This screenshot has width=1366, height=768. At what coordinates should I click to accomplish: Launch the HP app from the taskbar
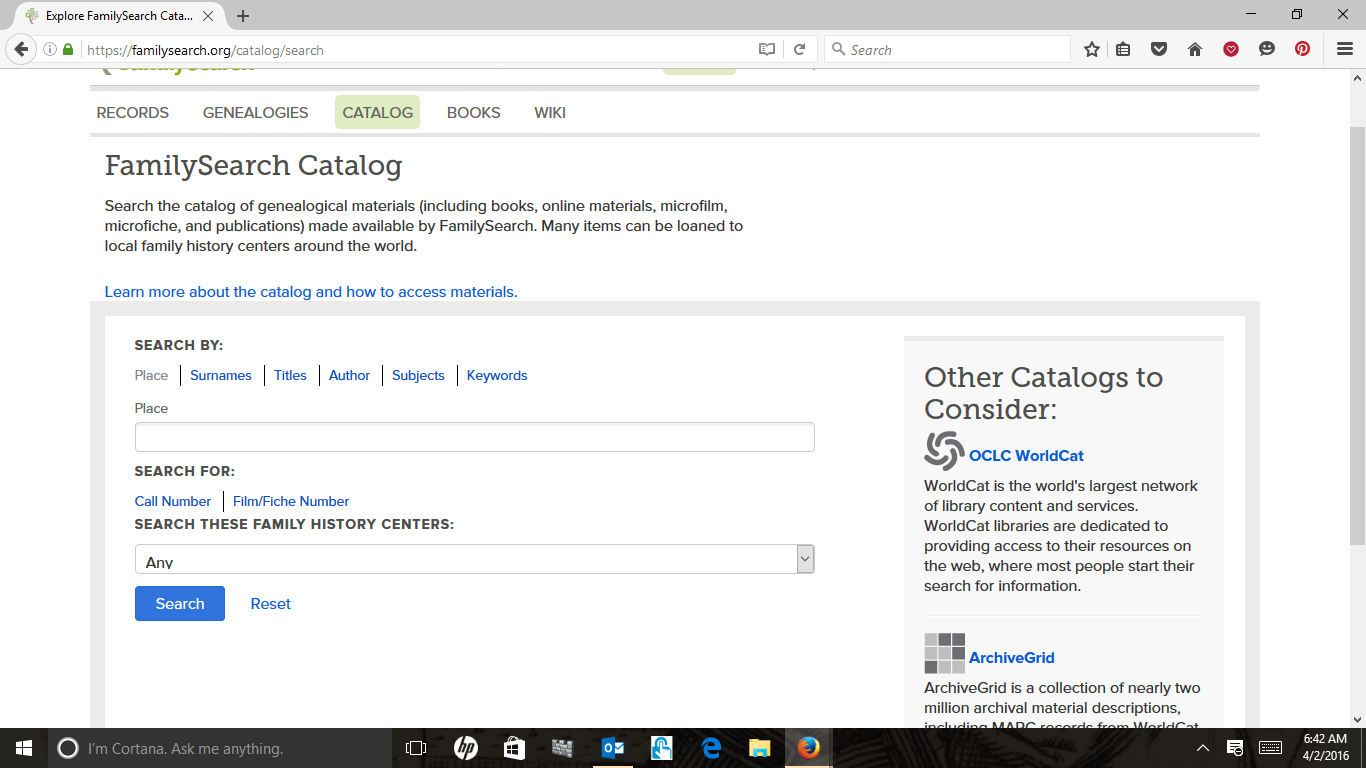click(x=465, y=748)
